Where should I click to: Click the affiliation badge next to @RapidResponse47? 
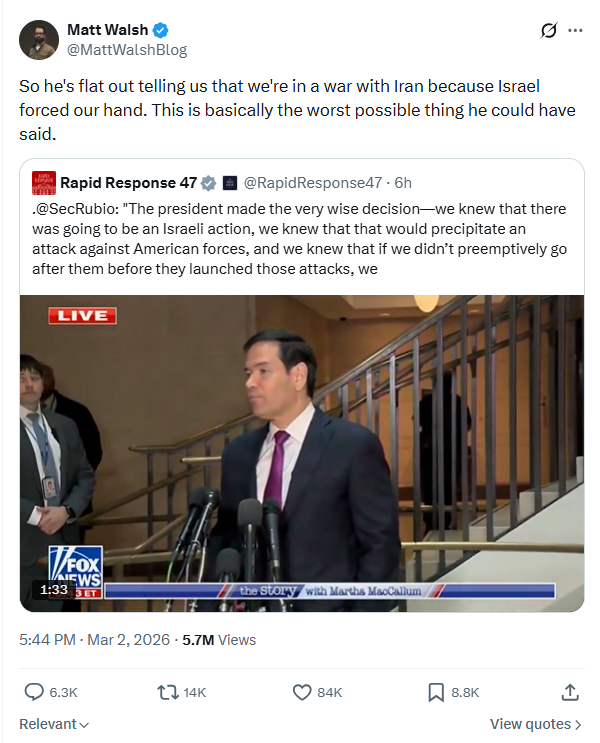pyautogui.click(x=230, y=183)
